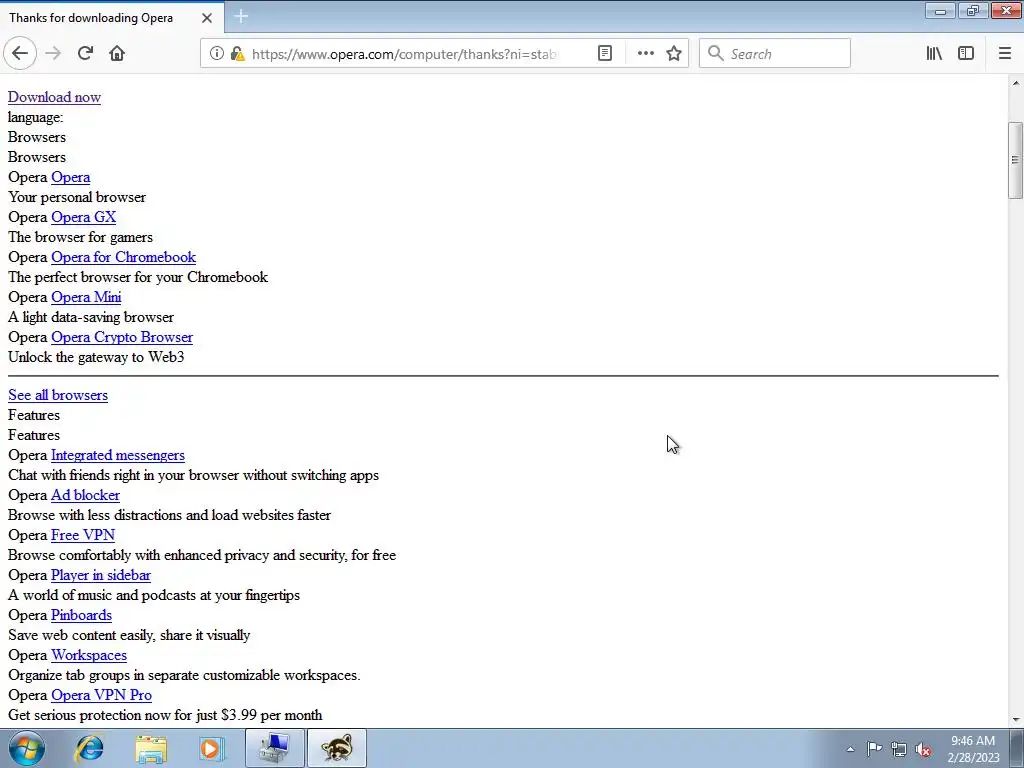Open the Firefox hamburger menu

(x=1005, y=54)
